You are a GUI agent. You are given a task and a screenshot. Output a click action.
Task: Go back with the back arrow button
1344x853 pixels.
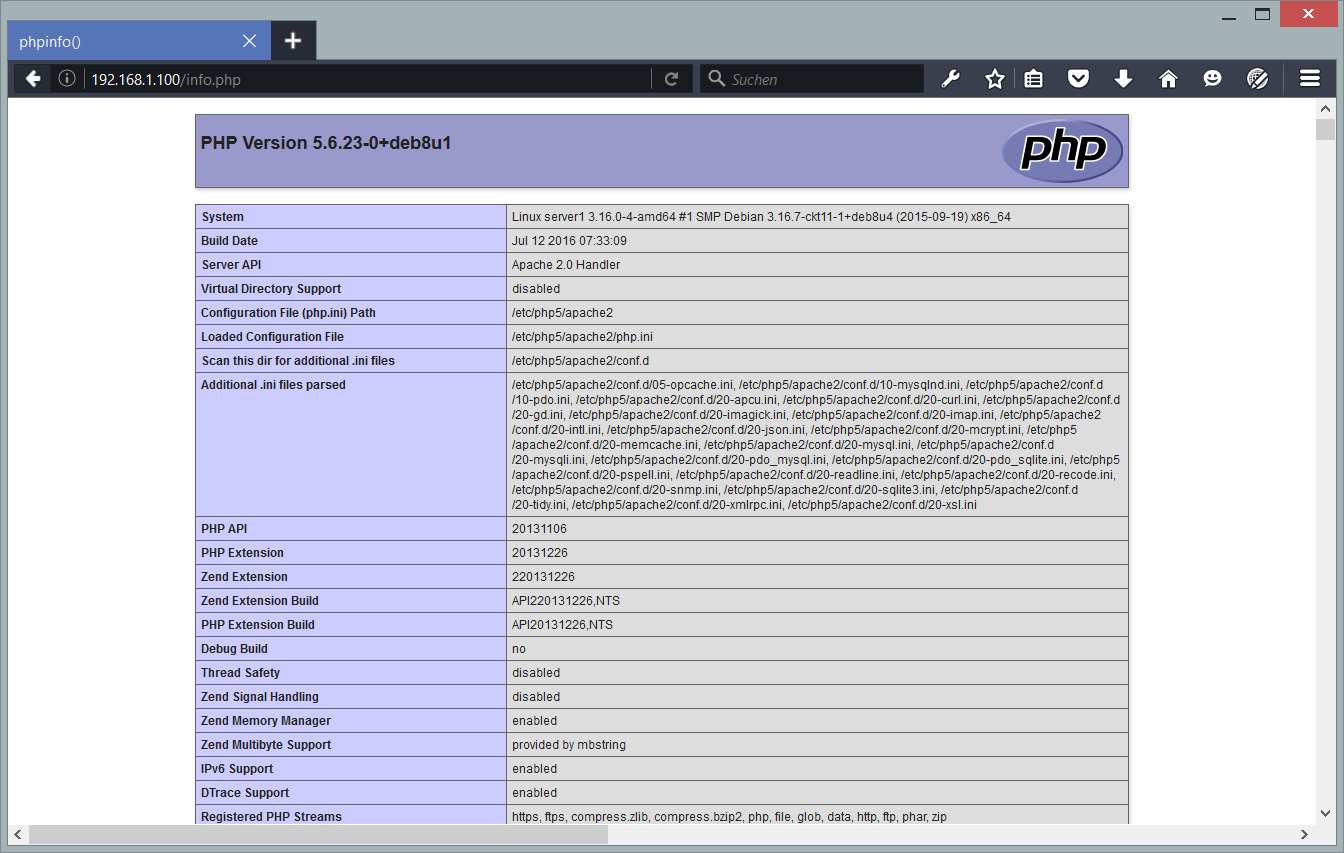(x=33, y=79)
